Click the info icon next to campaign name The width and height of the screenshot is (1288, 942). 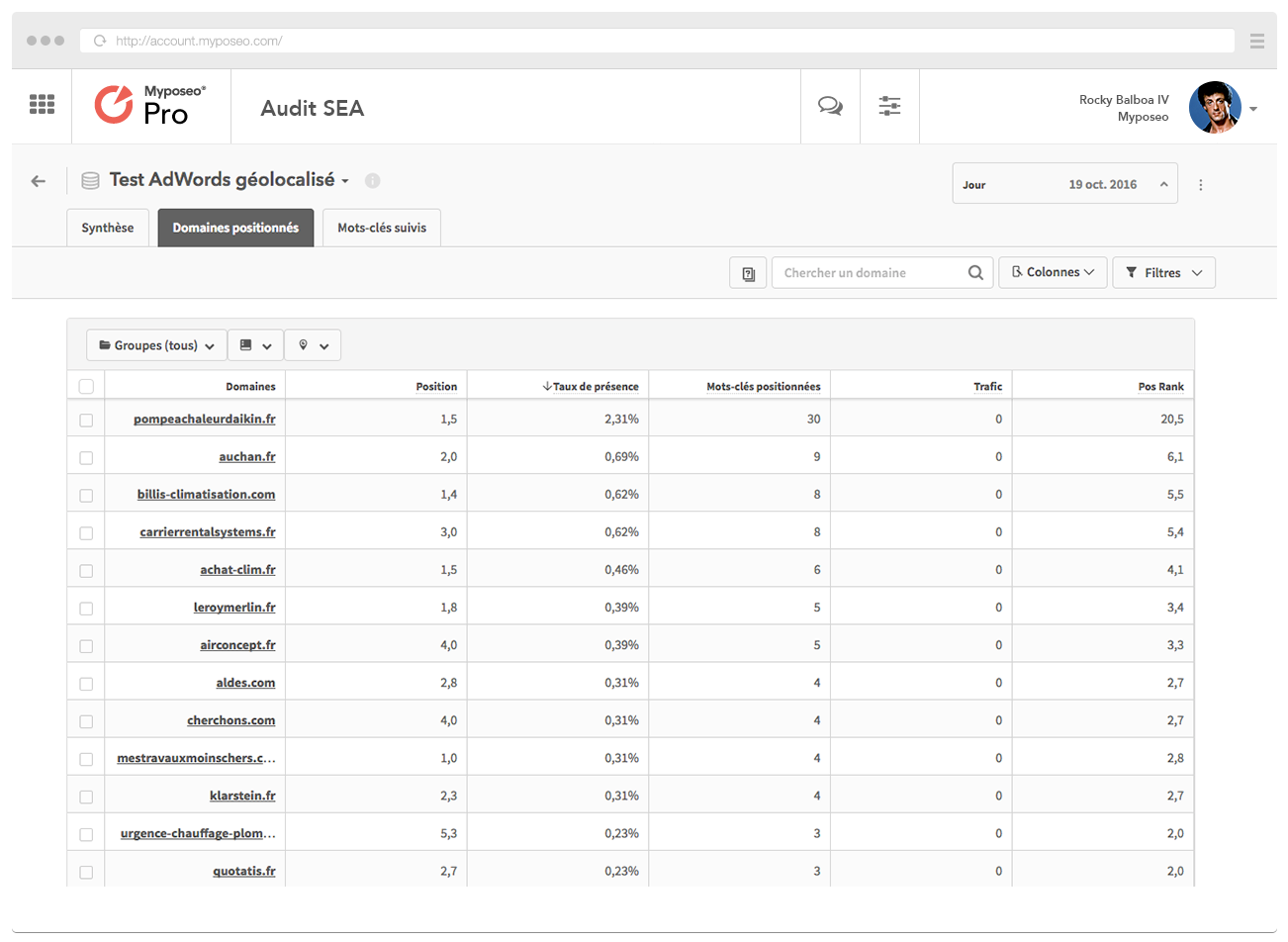(373, 181)
